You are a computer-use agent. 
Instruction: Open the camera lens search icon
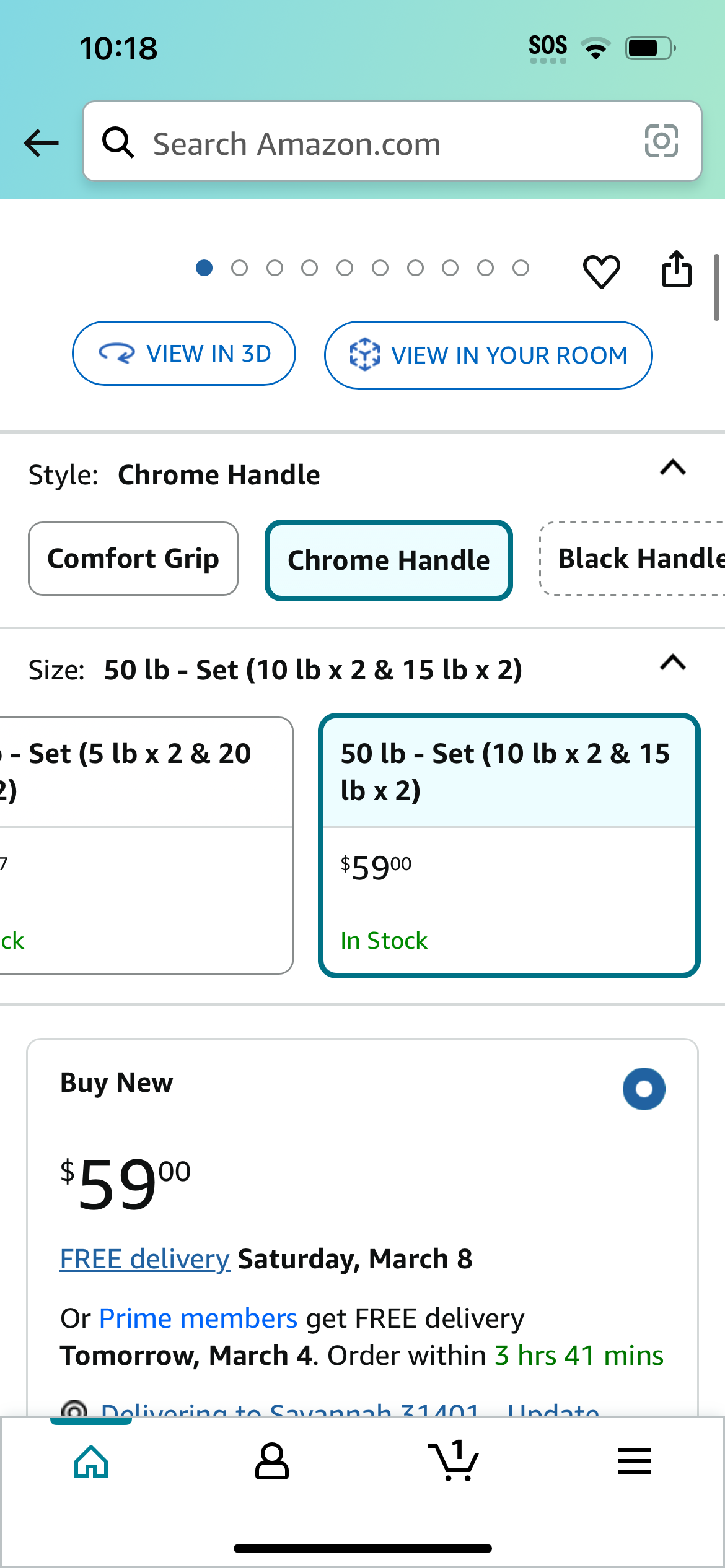coord(661,141)
